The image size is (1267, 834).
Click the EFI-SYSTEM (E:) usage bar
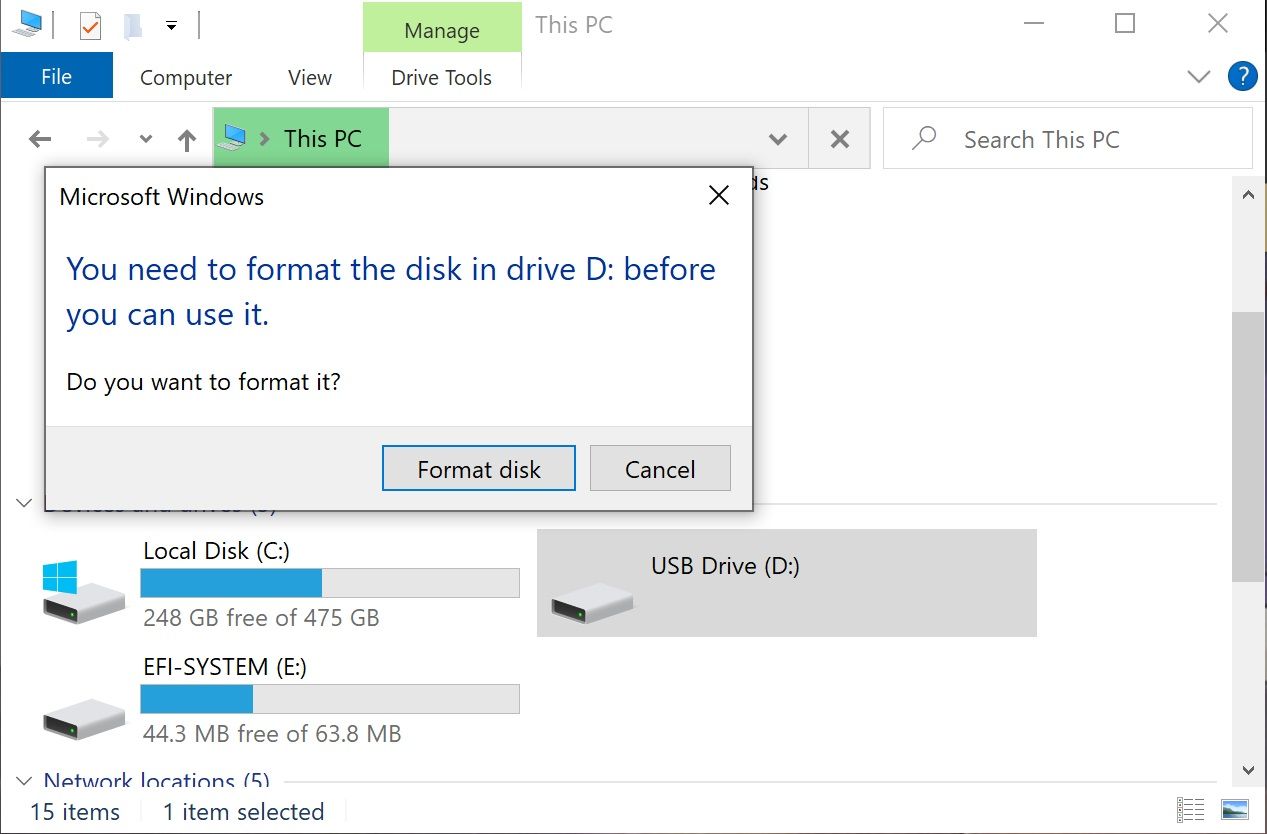click(x=330, y=699)
